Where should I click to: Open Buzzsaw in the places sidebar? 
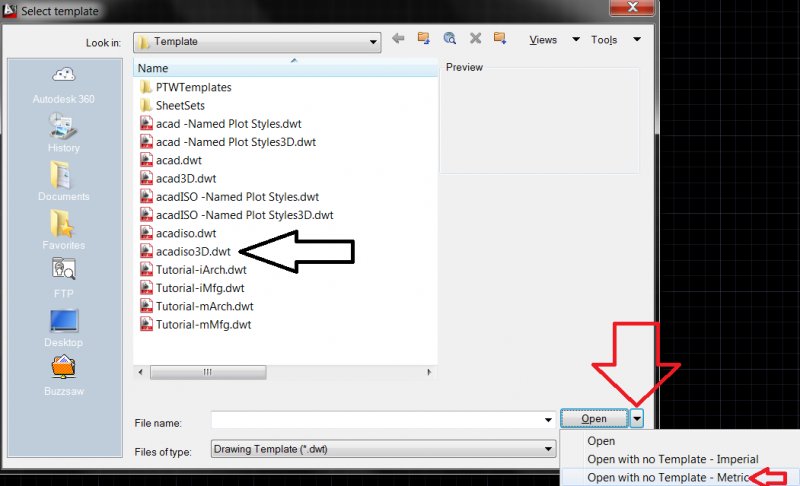pyautogui.click(x=64, y=376)
